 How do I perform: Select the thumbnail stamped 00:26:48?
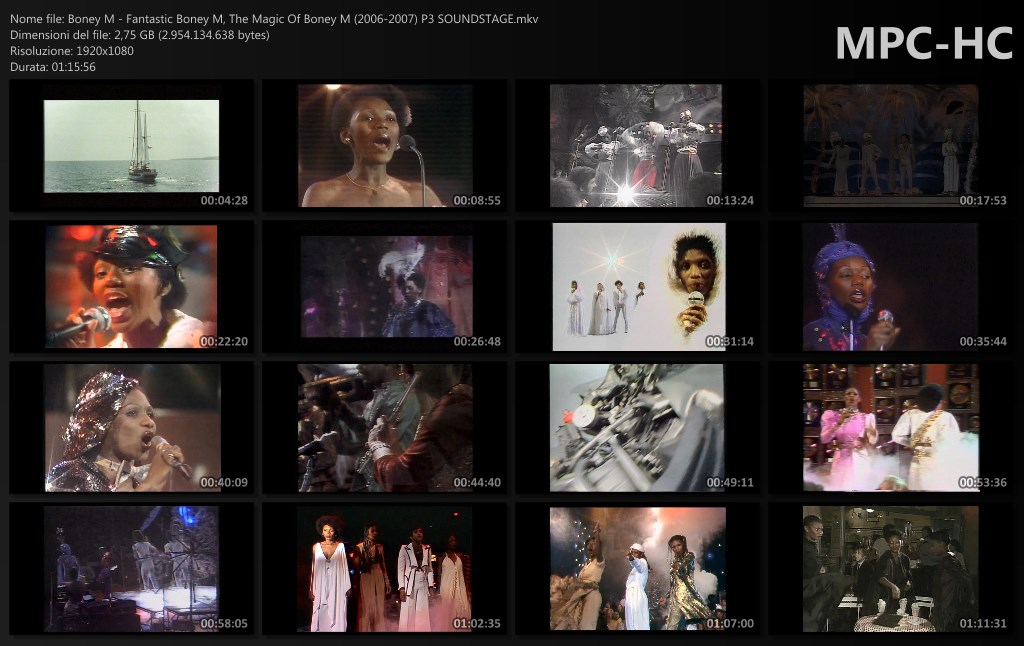pos(385,287)
